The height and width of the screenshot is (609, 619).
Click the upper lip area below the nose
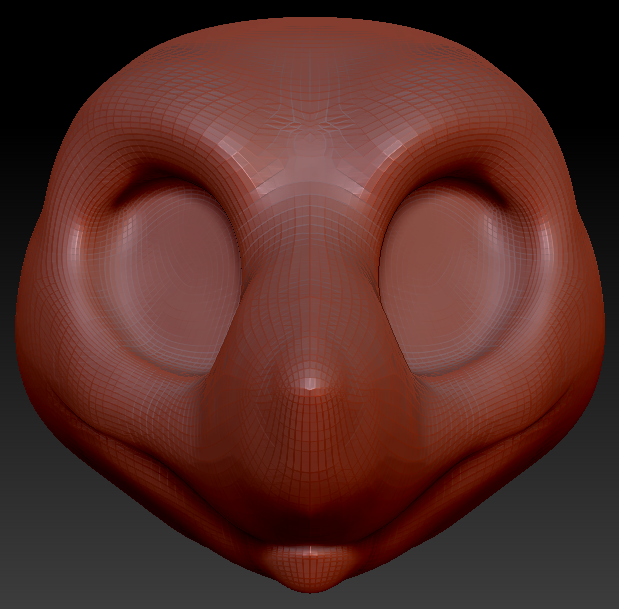click(x=310, y=480)
